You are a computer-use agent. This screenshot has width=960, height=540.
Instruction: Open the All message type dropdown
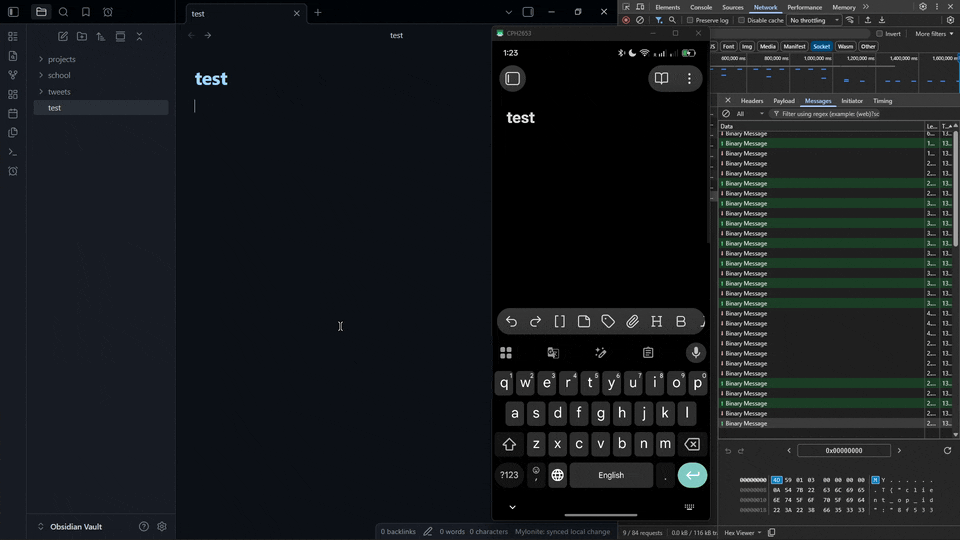[x=750, y=114]
